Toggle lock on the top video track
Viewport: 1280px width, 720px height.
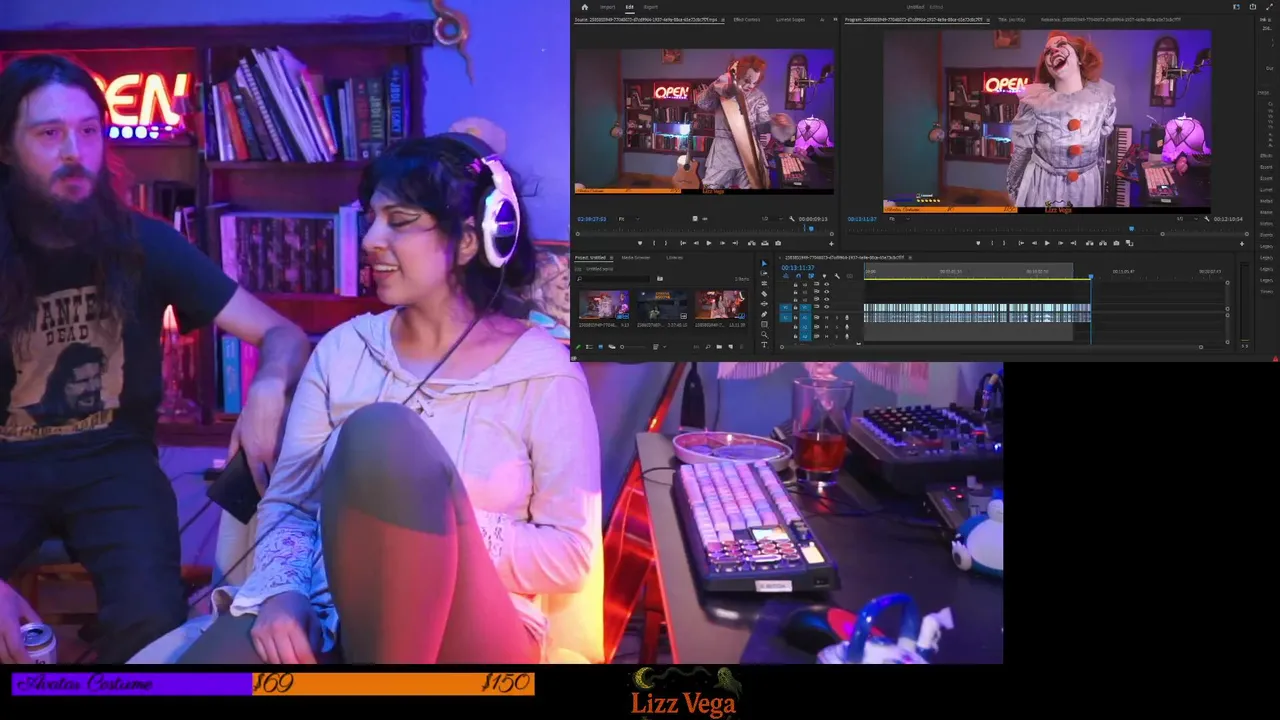tap(796, 284)
